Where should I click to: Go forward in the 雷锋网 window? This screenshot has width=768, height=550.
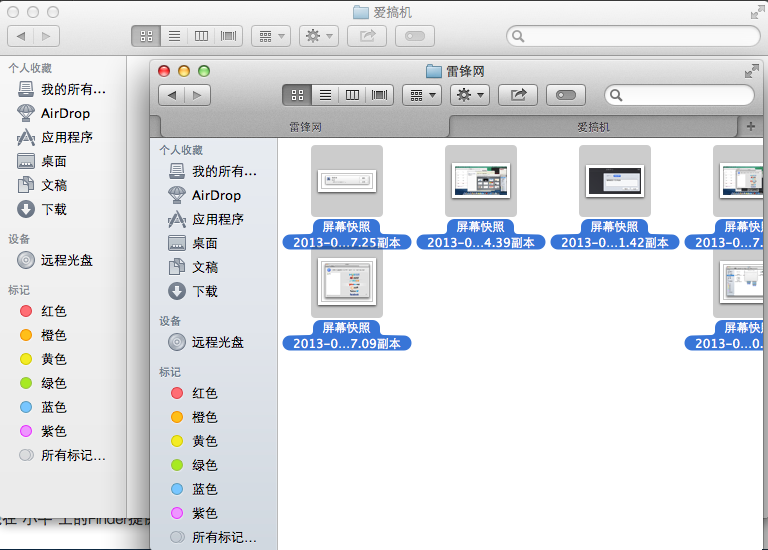tap(197, 95)
